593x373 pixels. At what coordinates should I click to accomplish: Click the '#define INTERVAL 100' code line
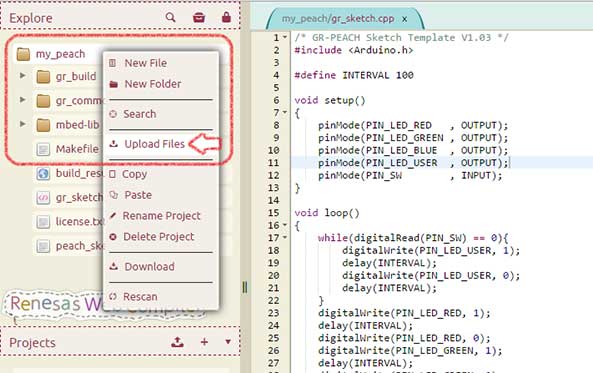(x=354, y=75)
